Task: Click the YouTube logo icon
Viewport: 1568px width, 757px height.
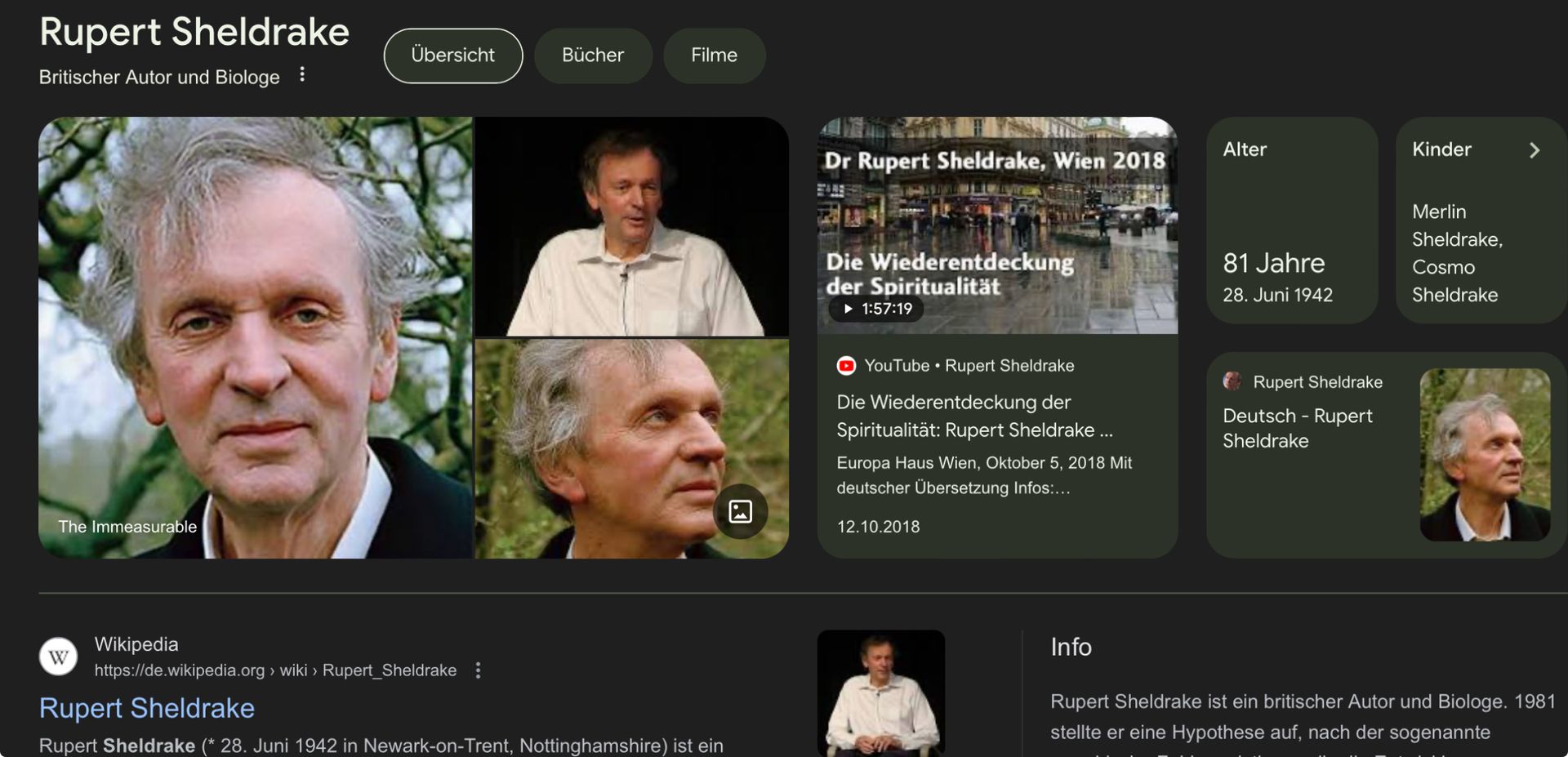Action: 846,366
